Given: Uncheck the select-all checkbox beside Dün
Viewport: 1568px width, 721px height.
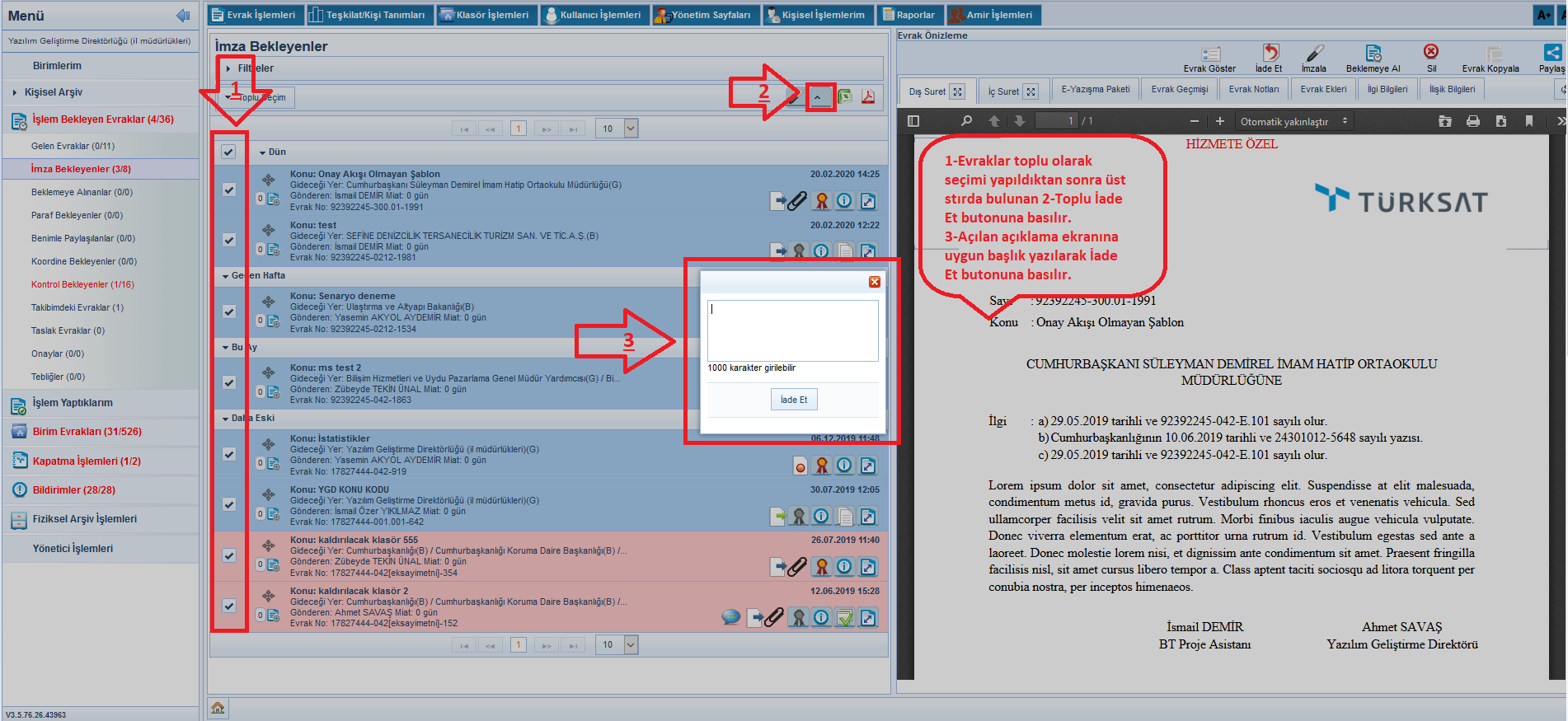Looking at the screenshot, I should click(x=228, y=152).
